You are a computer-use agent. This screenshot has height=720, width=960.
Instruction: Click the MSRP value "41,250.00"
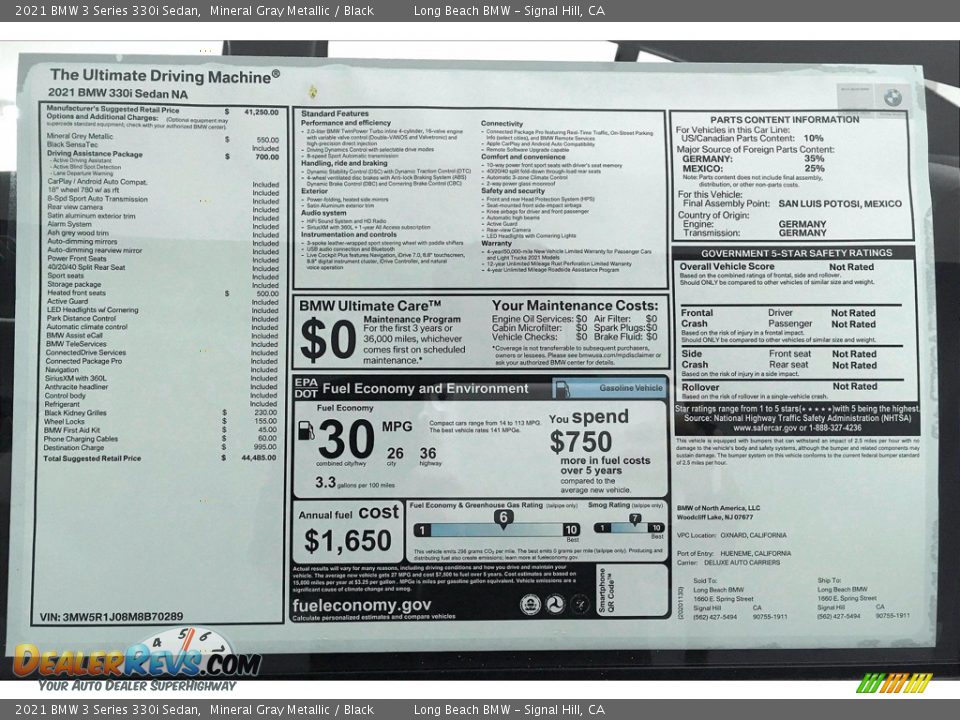click(261, 112)
